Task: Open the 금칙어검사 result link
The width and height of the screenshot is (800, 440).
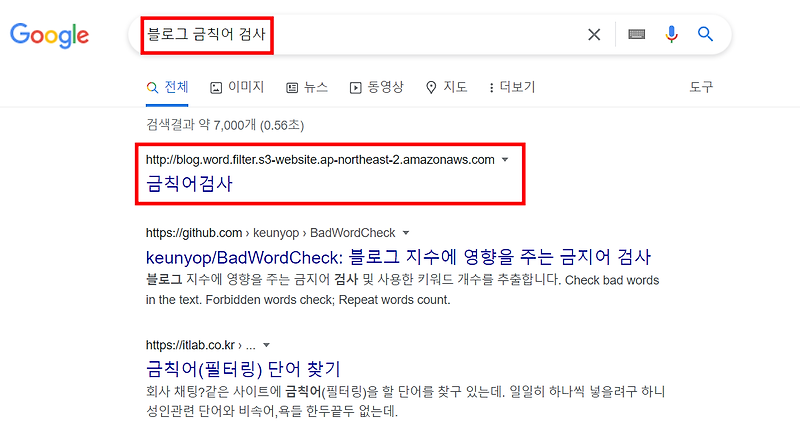Action: [x=189, y=184]
